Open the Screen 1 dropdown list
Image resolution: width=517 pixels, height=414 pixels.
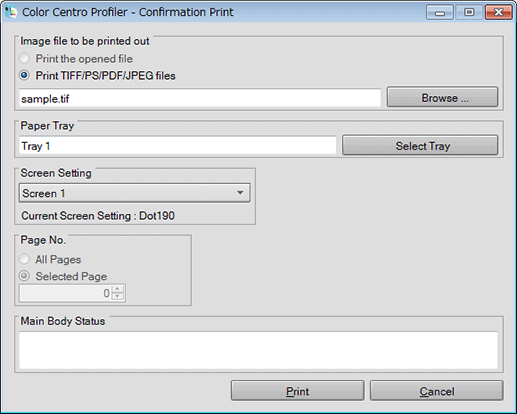(x=134, y=193)
